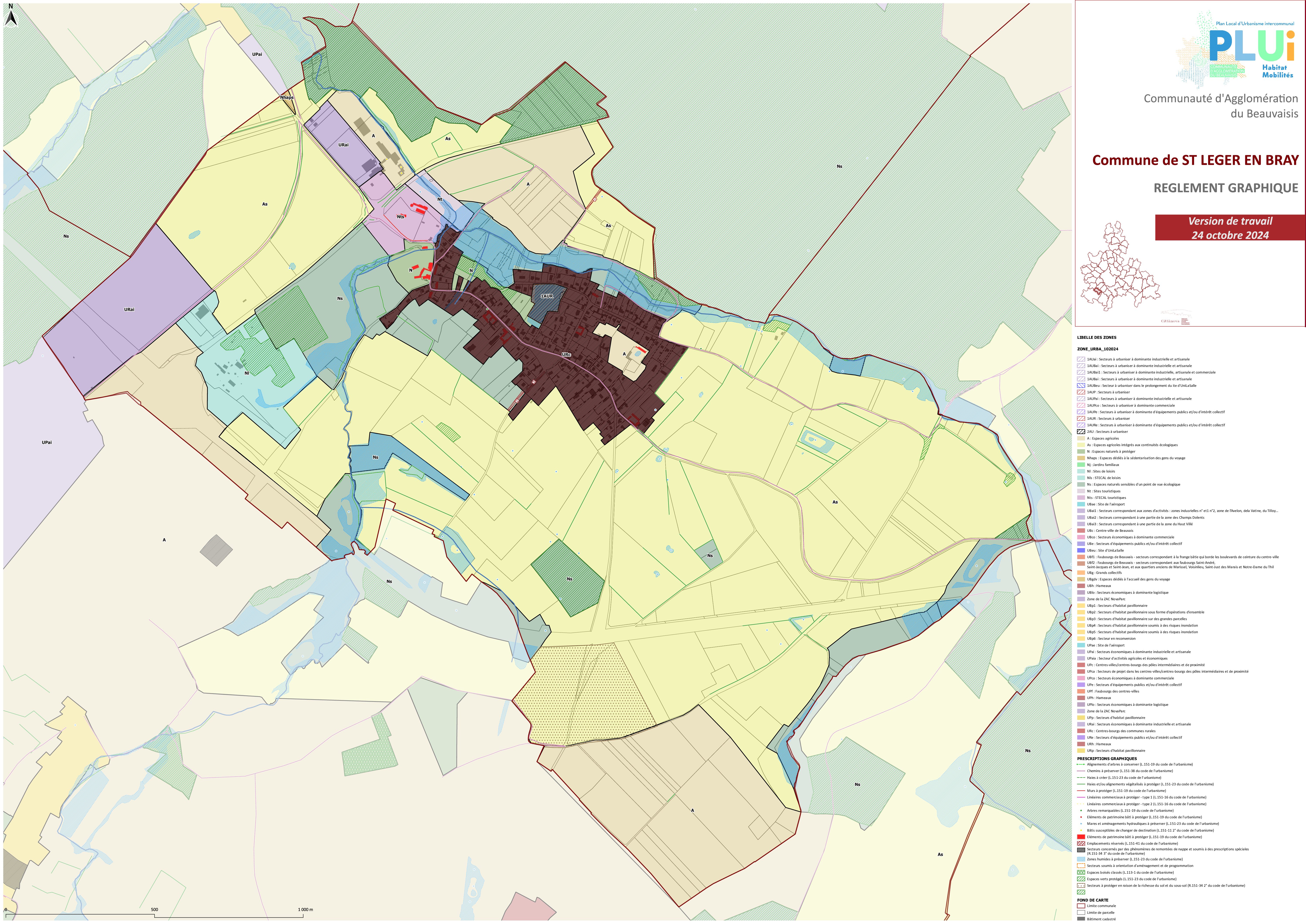Viewport: 1306px width, 924px height.
Task: Select the red patrimoine bâti rectangle swatch
Action: (1081, 837)
